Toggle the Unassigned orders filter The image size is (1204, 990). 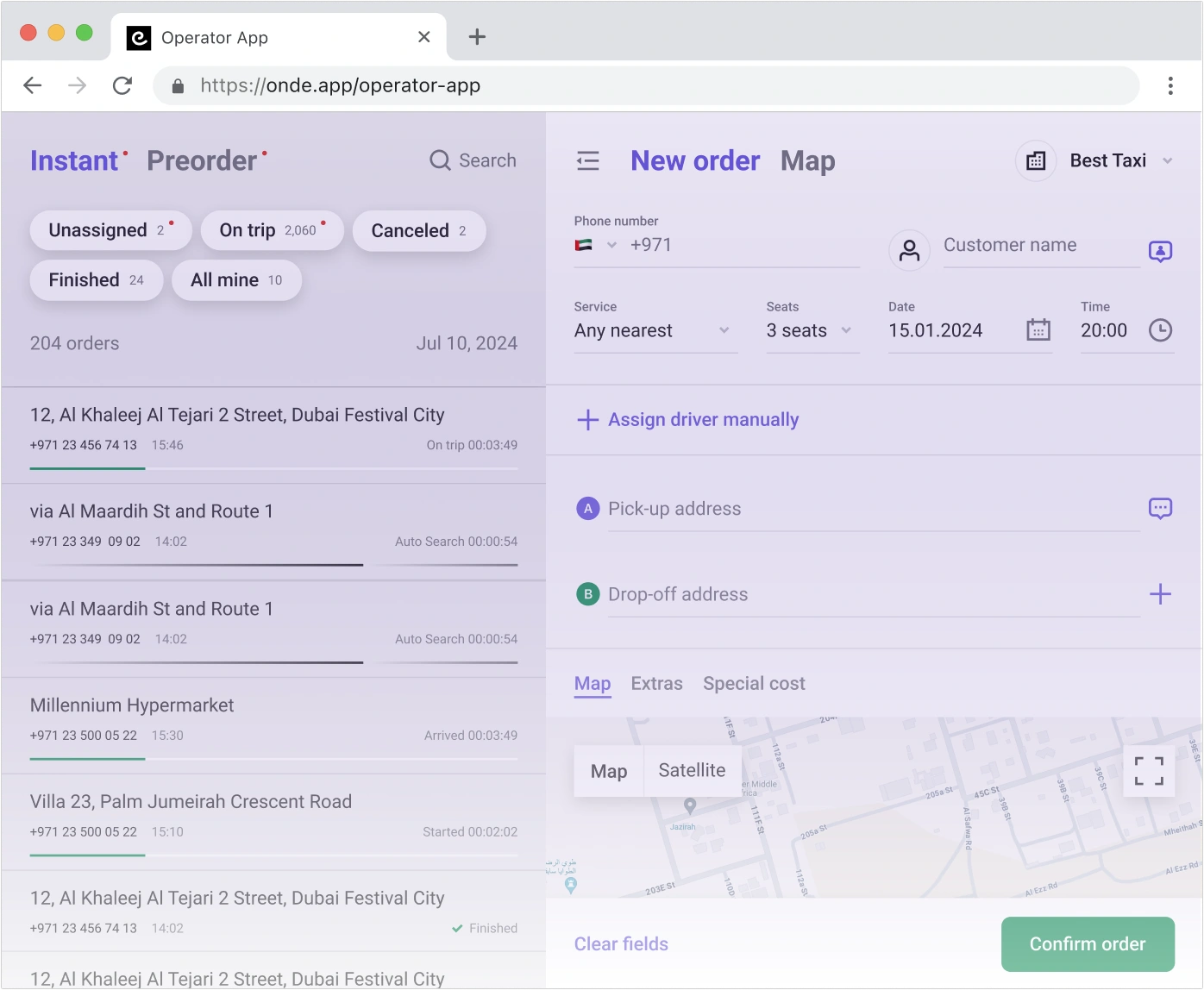tap(110, 231)
